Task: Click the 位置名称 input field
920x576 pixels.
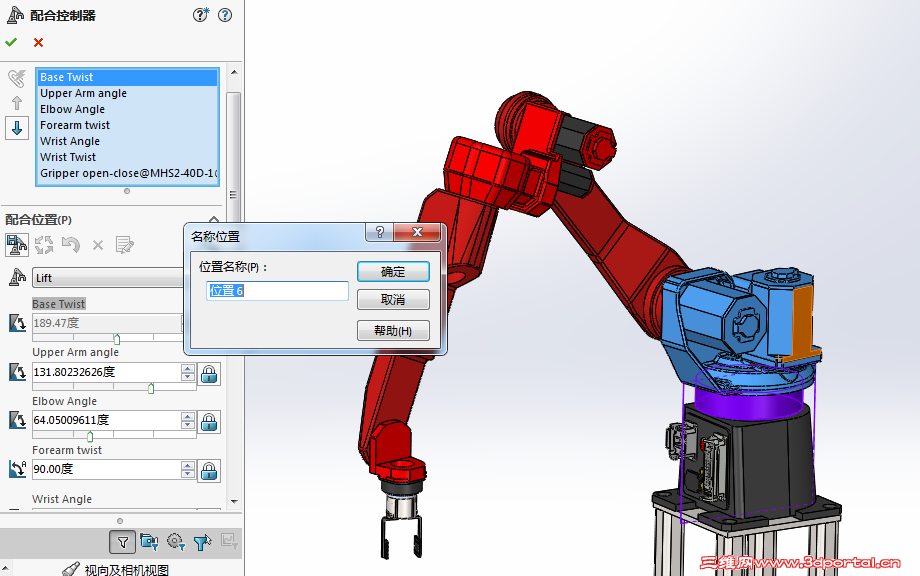Action: [x=278, y=291]
